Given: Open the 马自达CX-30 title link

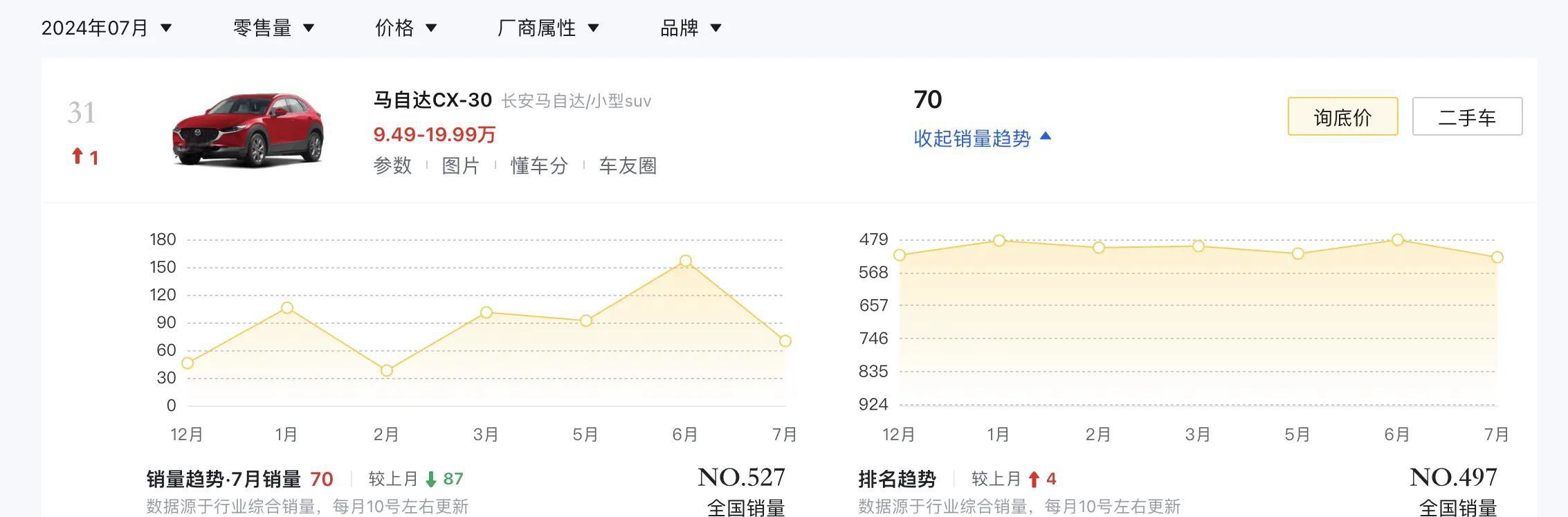Looking at the screenshot, I should coord(432,100).
